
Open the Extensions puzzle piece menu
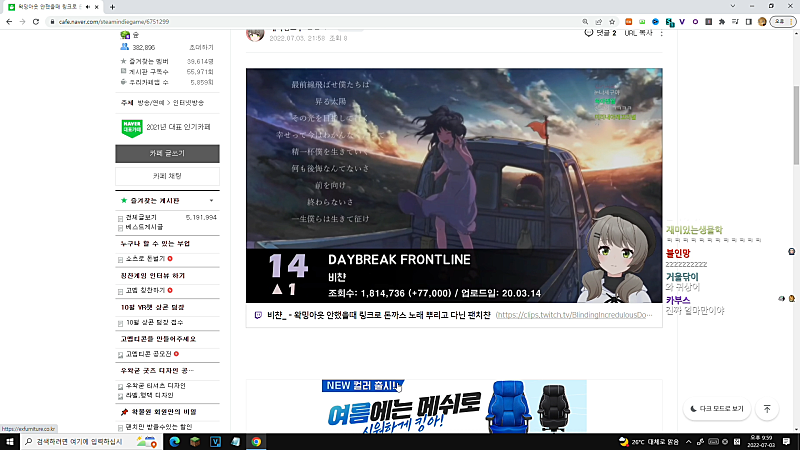(721, 22)
